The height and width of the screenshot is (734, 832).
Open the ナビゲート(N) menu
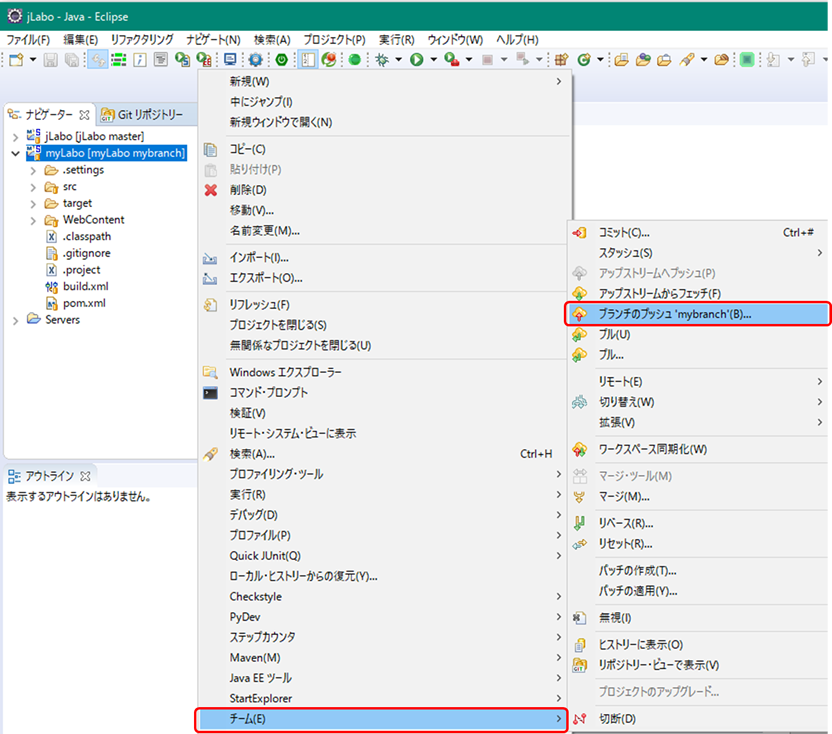213,40
